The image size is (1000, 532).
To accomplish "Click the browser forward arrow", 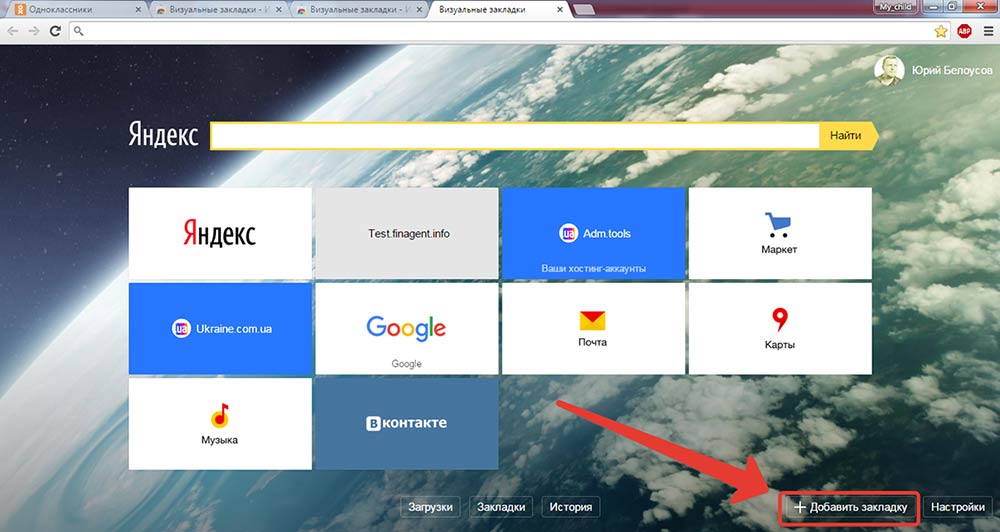I will pyautogui.click(x=34, y=31).
